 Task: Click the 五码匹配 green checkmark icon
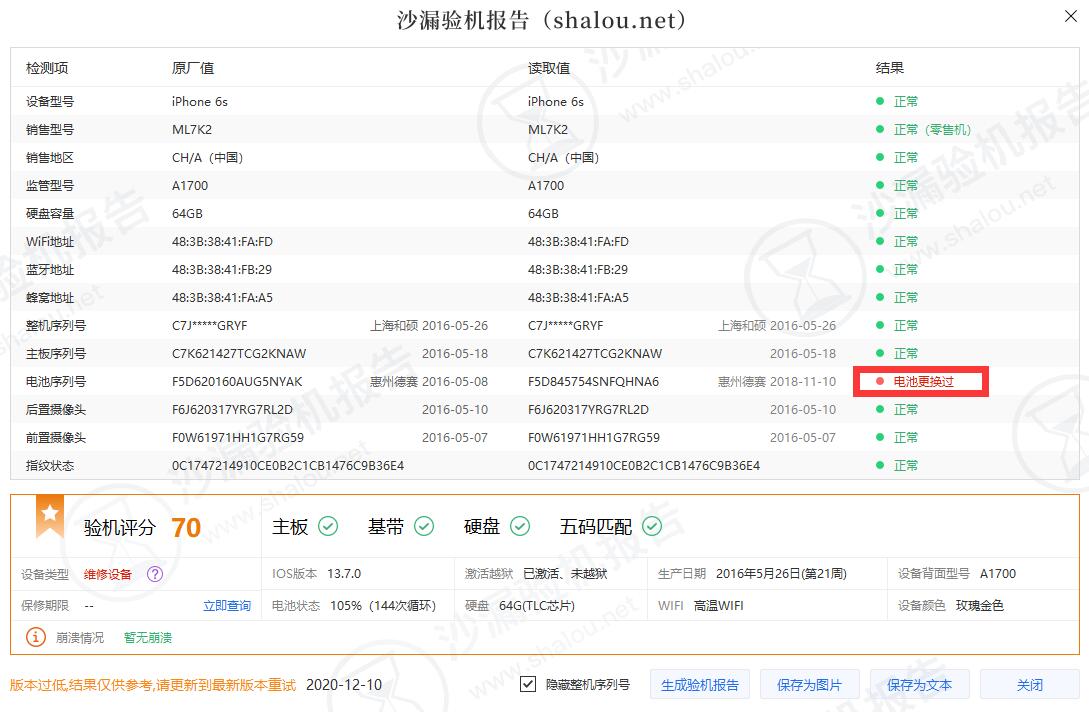(651, 527)
